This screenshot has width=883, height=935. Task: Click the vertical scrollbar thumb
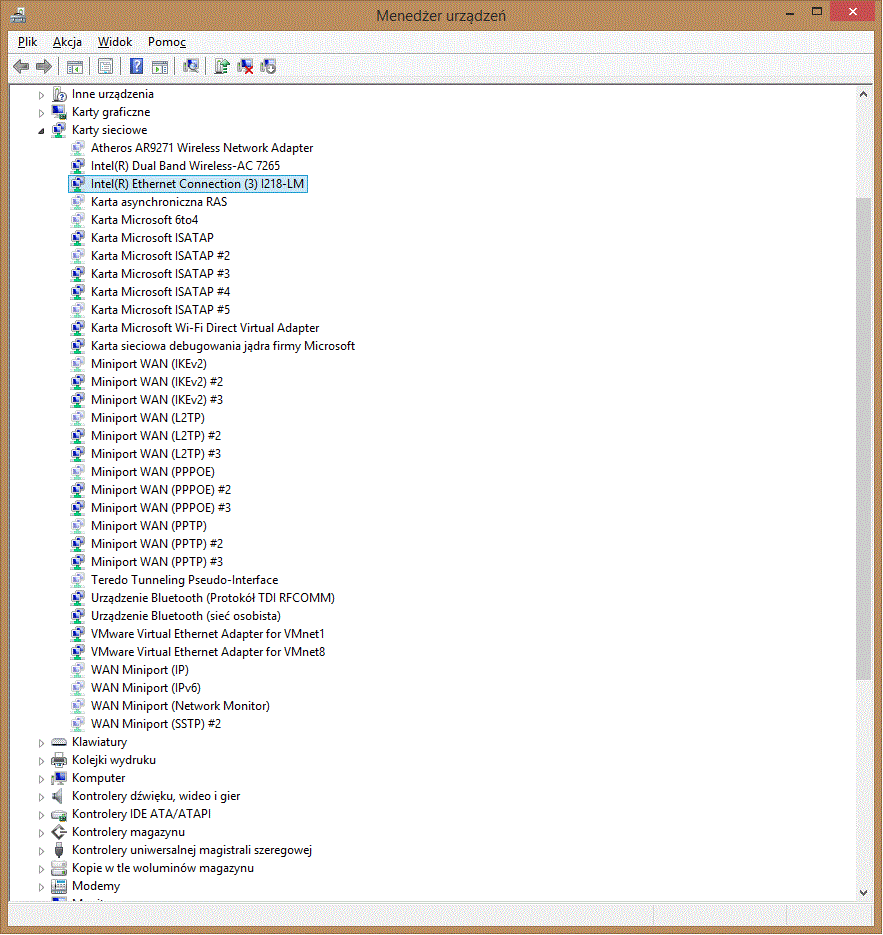click(863, 438)
